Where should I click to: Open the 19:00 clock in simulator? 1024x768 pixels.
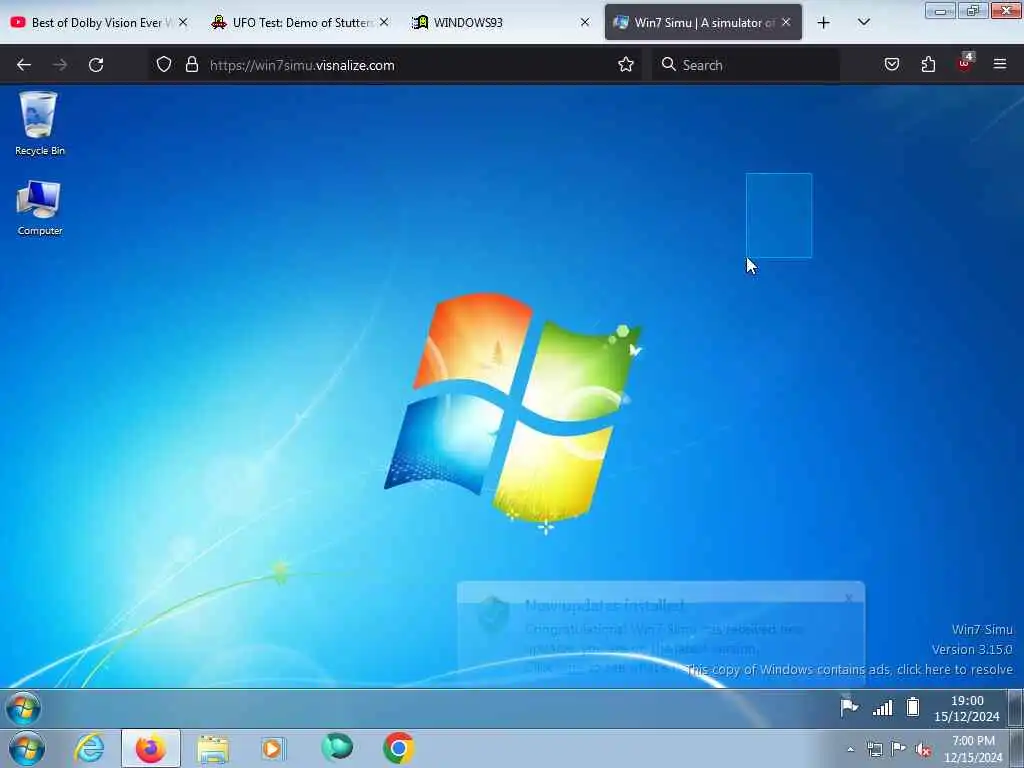(x=967, y=709)
